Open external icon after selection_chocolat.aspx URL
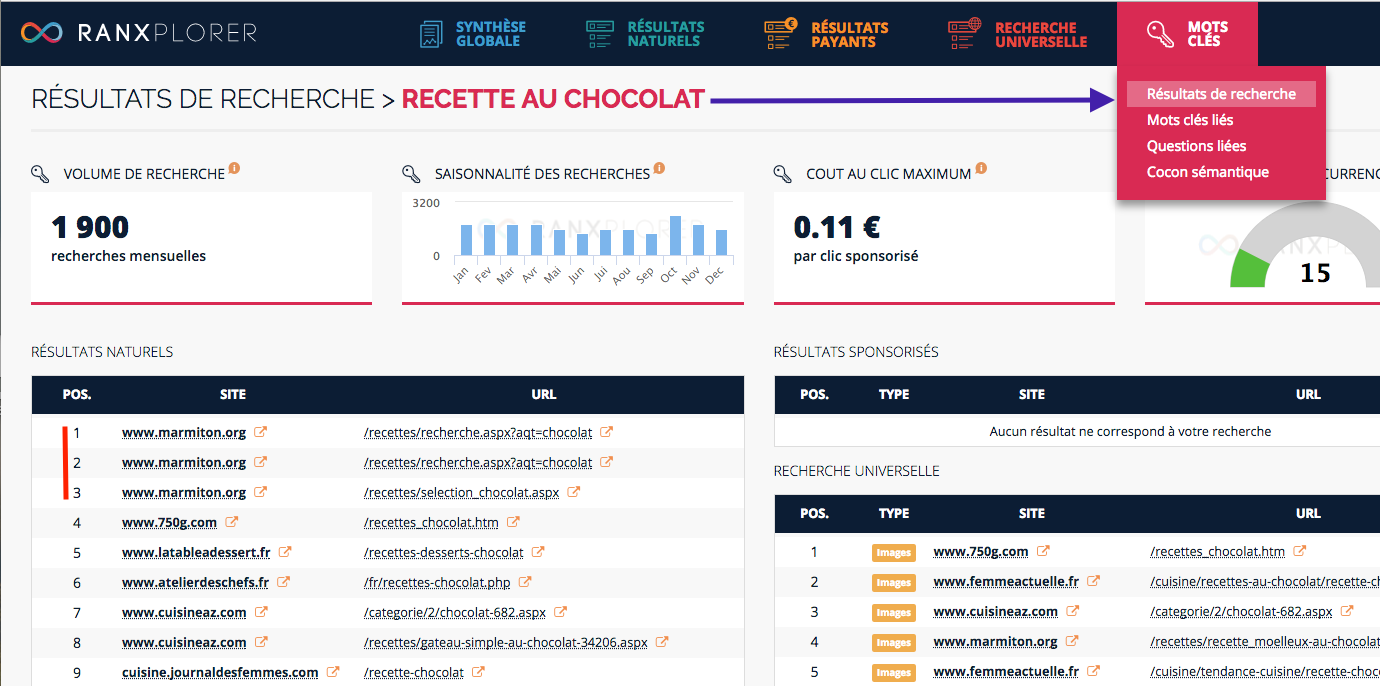The image size is (1380, 686). pyautogui.click(x=574, y=492)
